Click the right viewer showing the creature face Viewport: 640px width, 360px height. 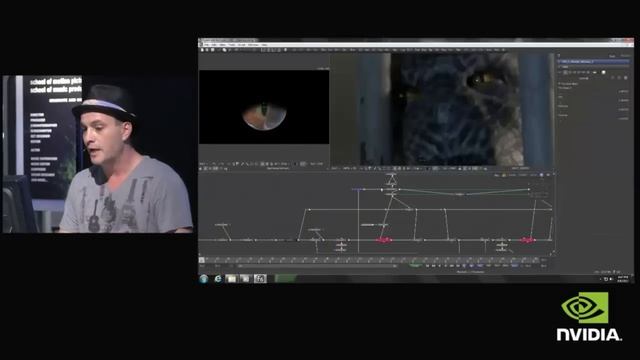[x=442, y=109]
